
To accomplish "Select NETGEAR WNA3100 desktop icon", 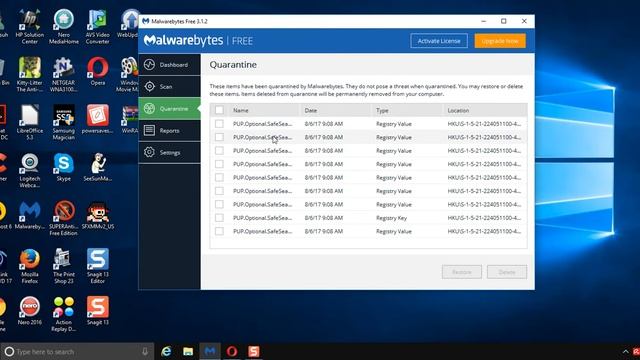I will point(64,74).
